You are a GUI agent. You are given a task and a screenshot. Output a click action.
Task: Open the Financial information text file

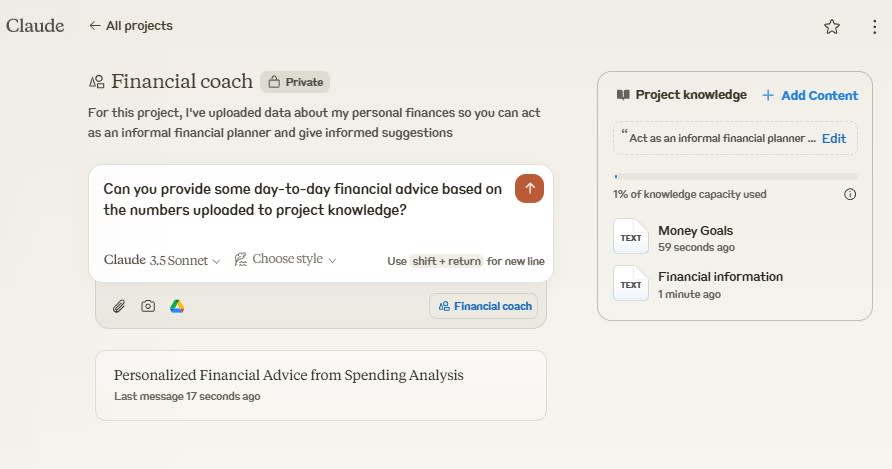click(720, 284)
